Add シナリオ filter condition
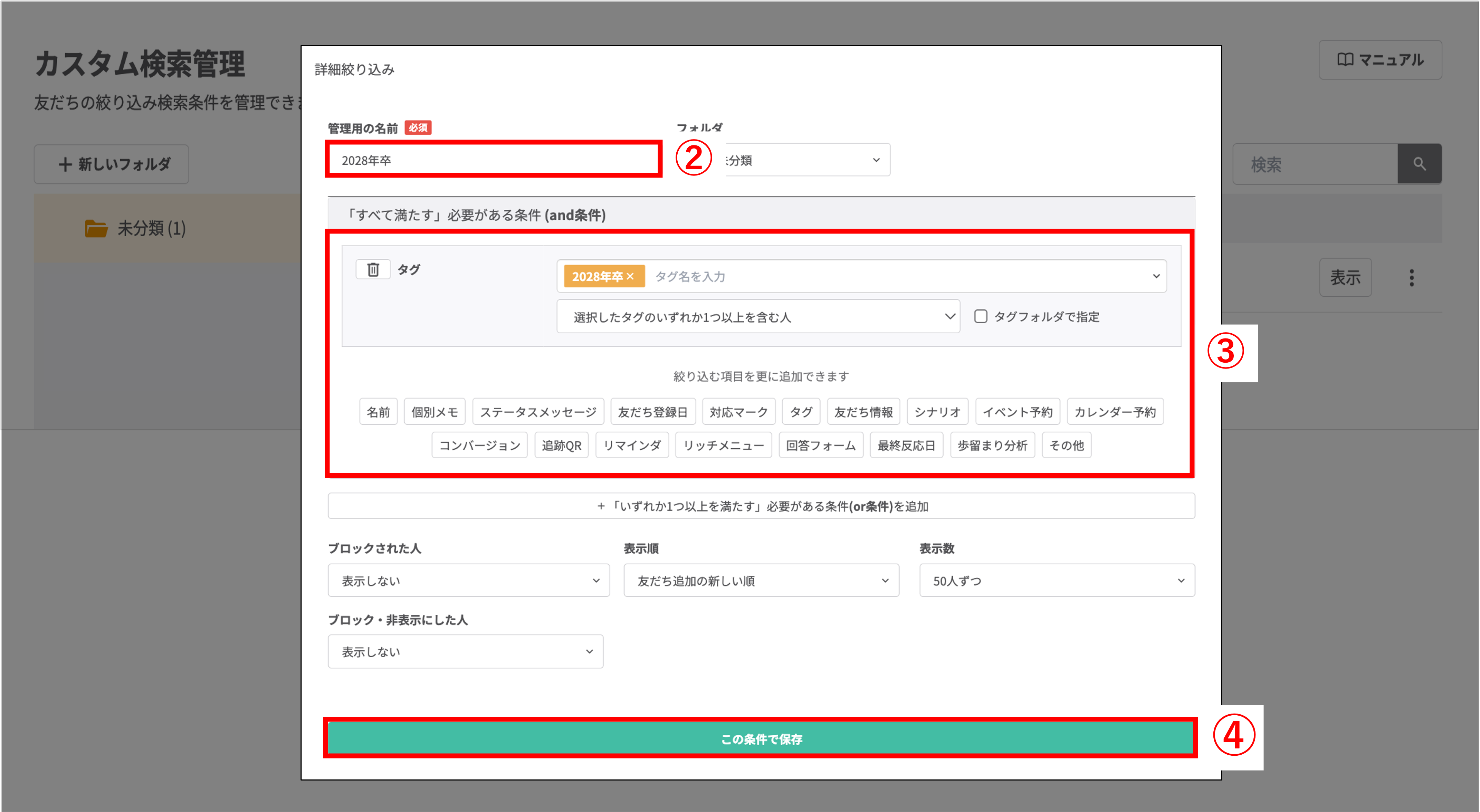Screen dimensions: 1480x812 click(937, 412)
